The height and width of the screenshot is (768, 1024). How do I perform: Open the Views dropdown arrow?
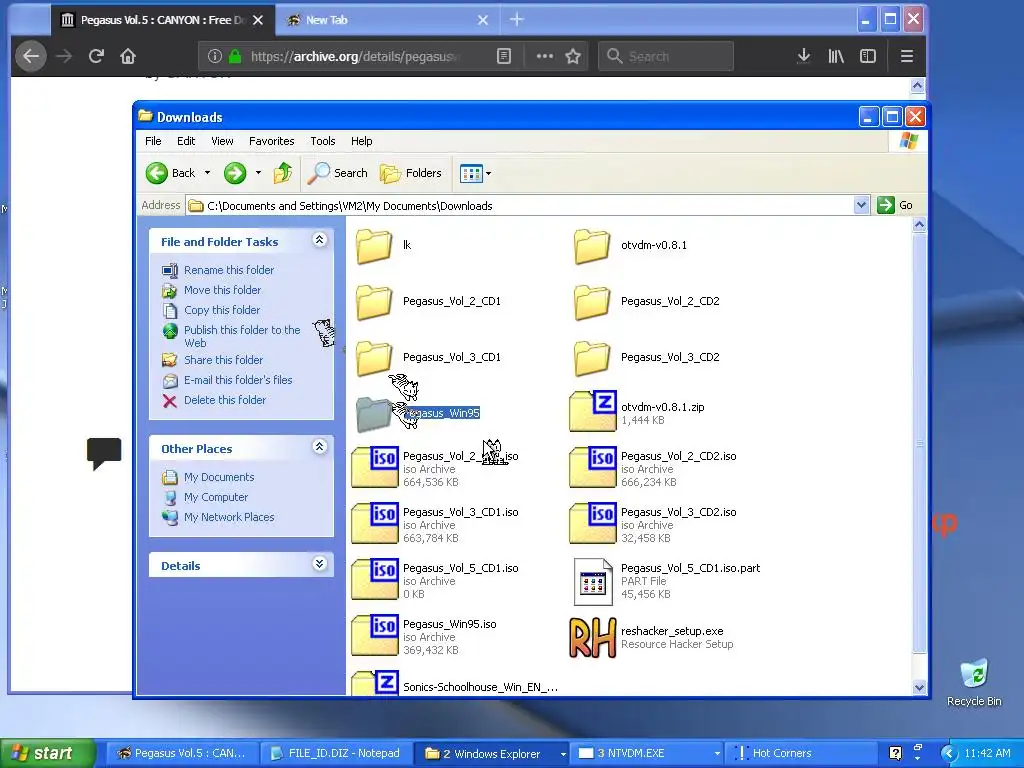click(x=488, y=174)
